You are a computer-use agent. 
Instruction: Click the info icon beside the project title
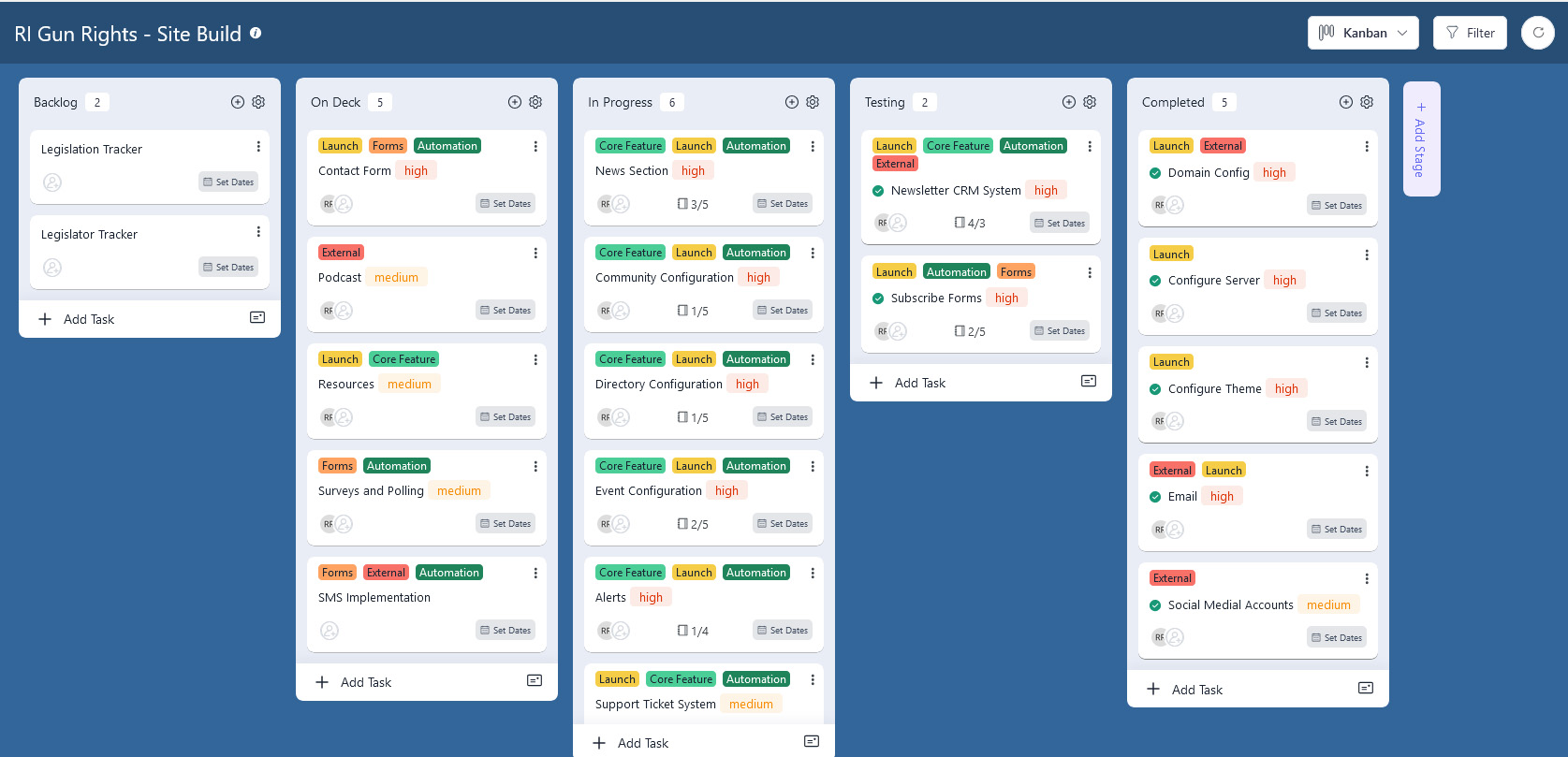coord(256,33)
